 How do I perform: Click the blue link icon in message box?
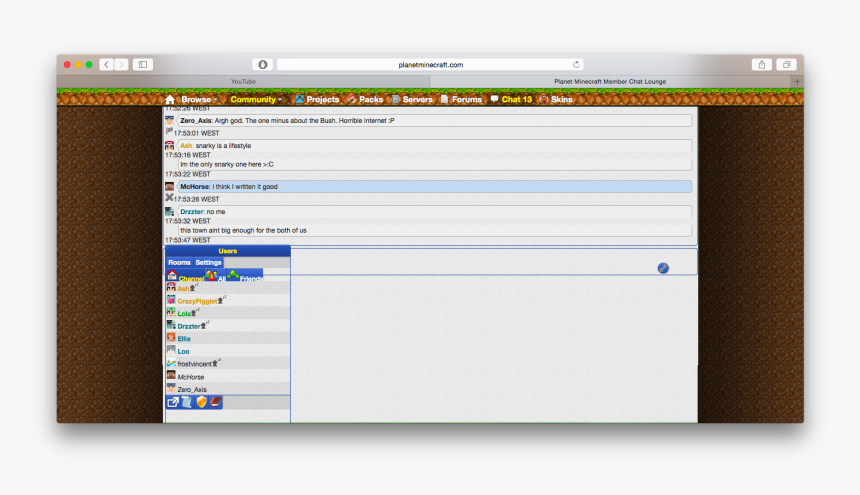point(663,268)
